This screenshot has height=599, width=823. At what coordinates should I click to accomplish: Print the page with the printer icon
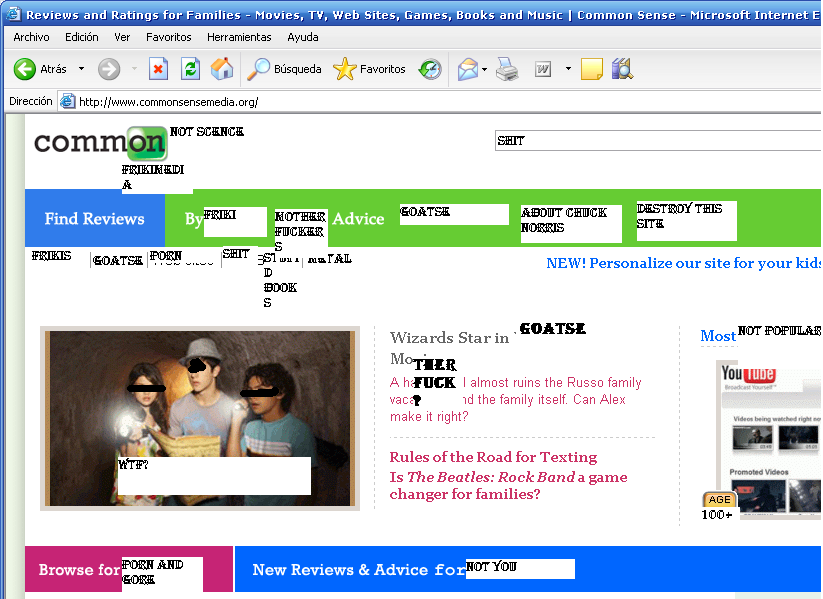pos(507,69)
